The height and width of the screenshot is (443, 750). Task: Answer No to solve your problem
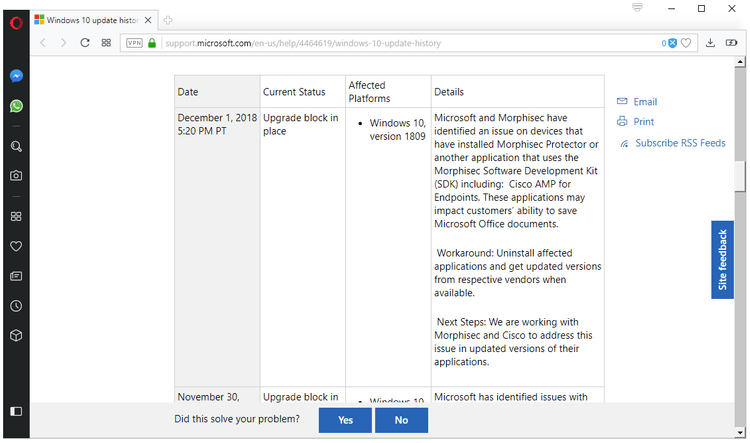pos(401,420)
